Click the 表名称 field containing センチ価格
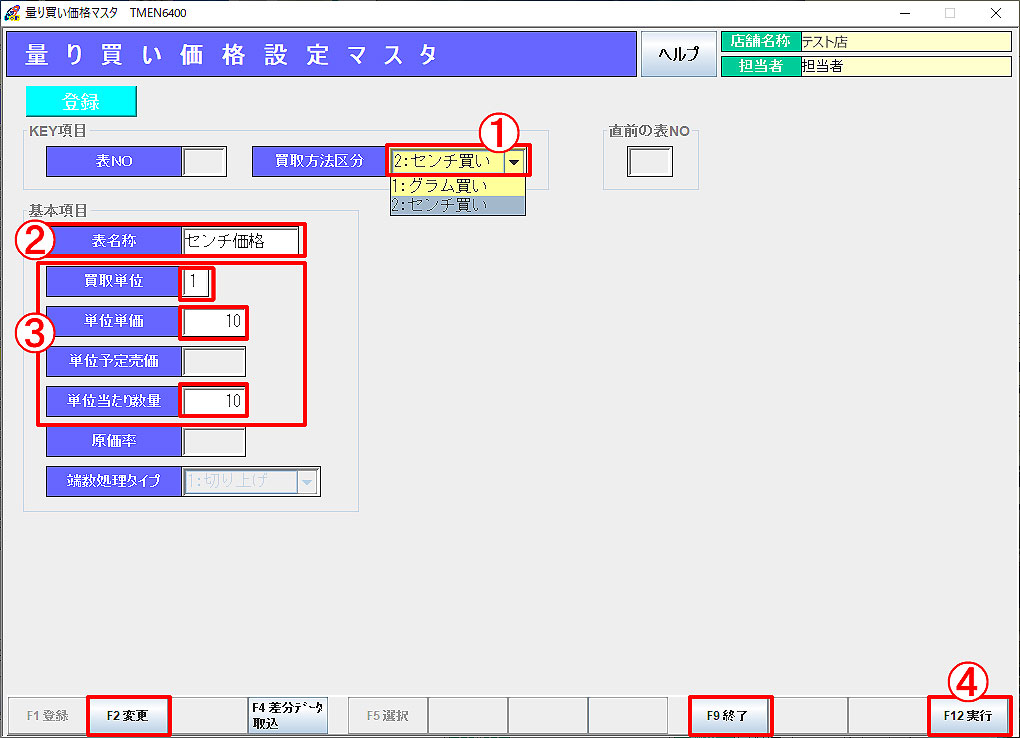The width and height of the screenshot is (1020, 738). [x=241, y=241]
